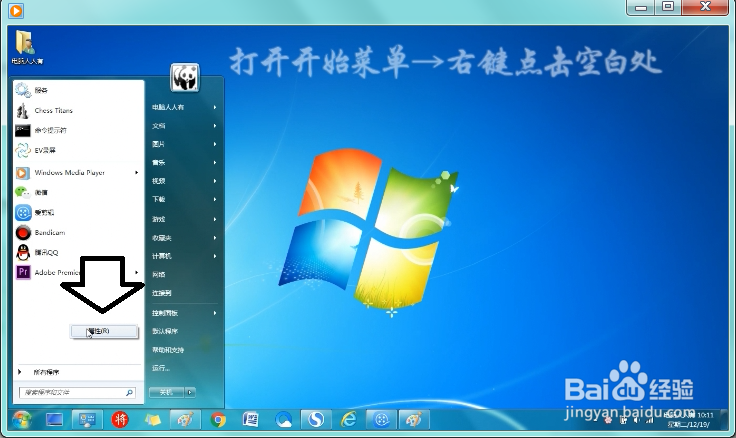Open the yellow sticky notes taskbar icon

coord(153,419)
